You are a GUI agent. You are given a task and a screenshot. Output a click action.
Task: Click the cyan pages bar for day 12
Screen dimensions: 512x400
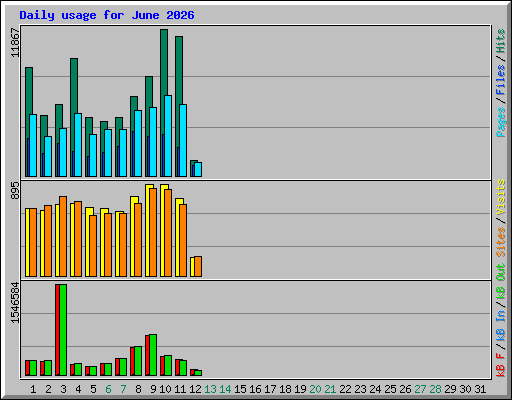coord(198,170)
